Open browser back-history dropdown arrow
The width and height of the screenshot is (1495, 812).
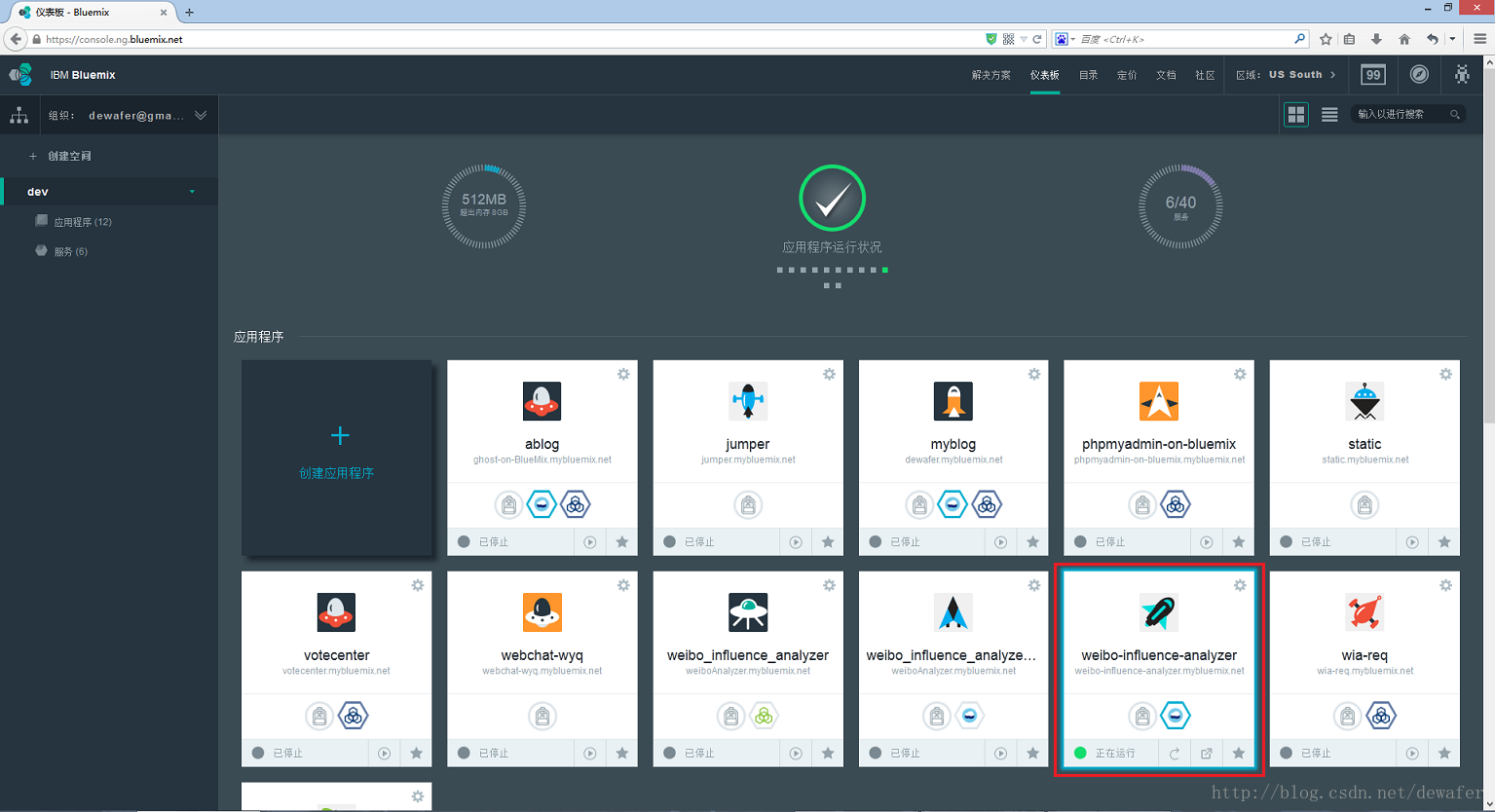pos(1452,39)
